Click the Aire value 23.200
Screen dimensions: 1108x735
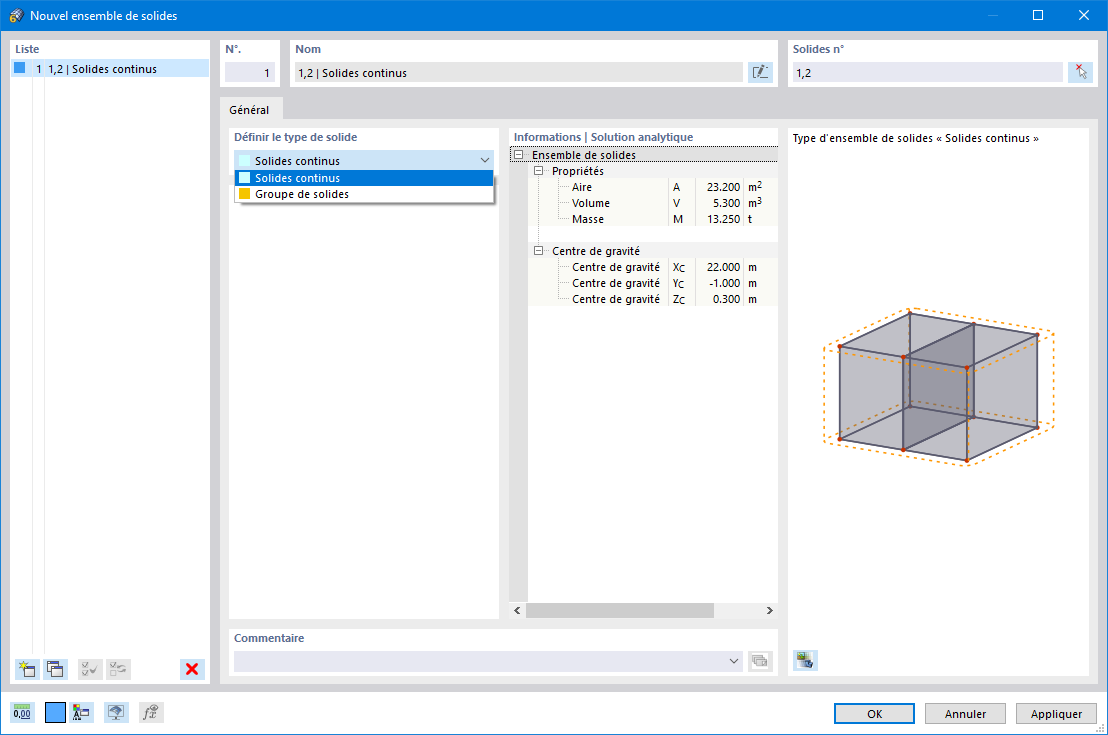[723, 187]
